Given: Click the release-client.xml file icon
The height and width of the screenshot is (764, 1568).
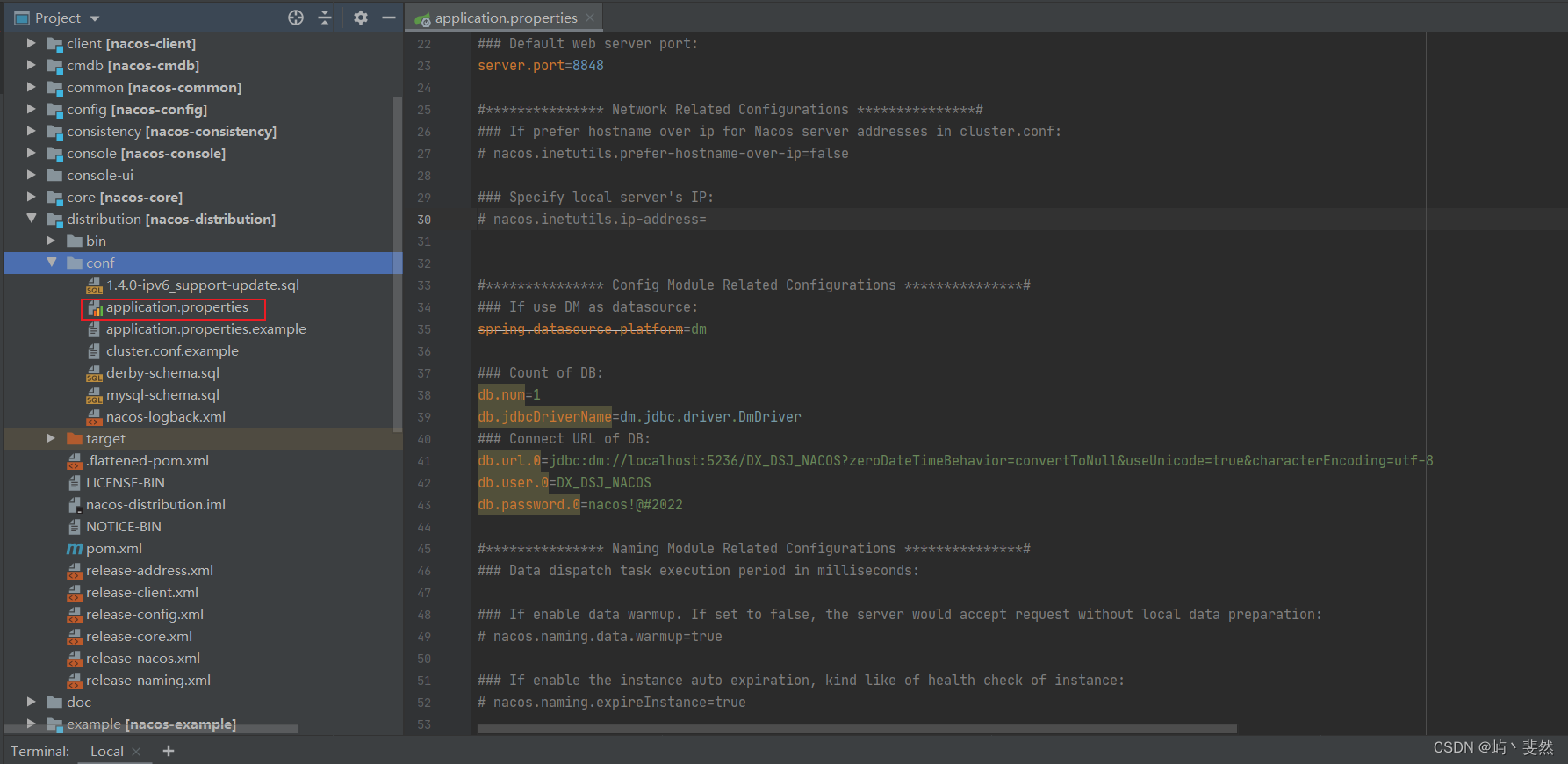Looking at the screenshot, I should [x=75, y=593].
